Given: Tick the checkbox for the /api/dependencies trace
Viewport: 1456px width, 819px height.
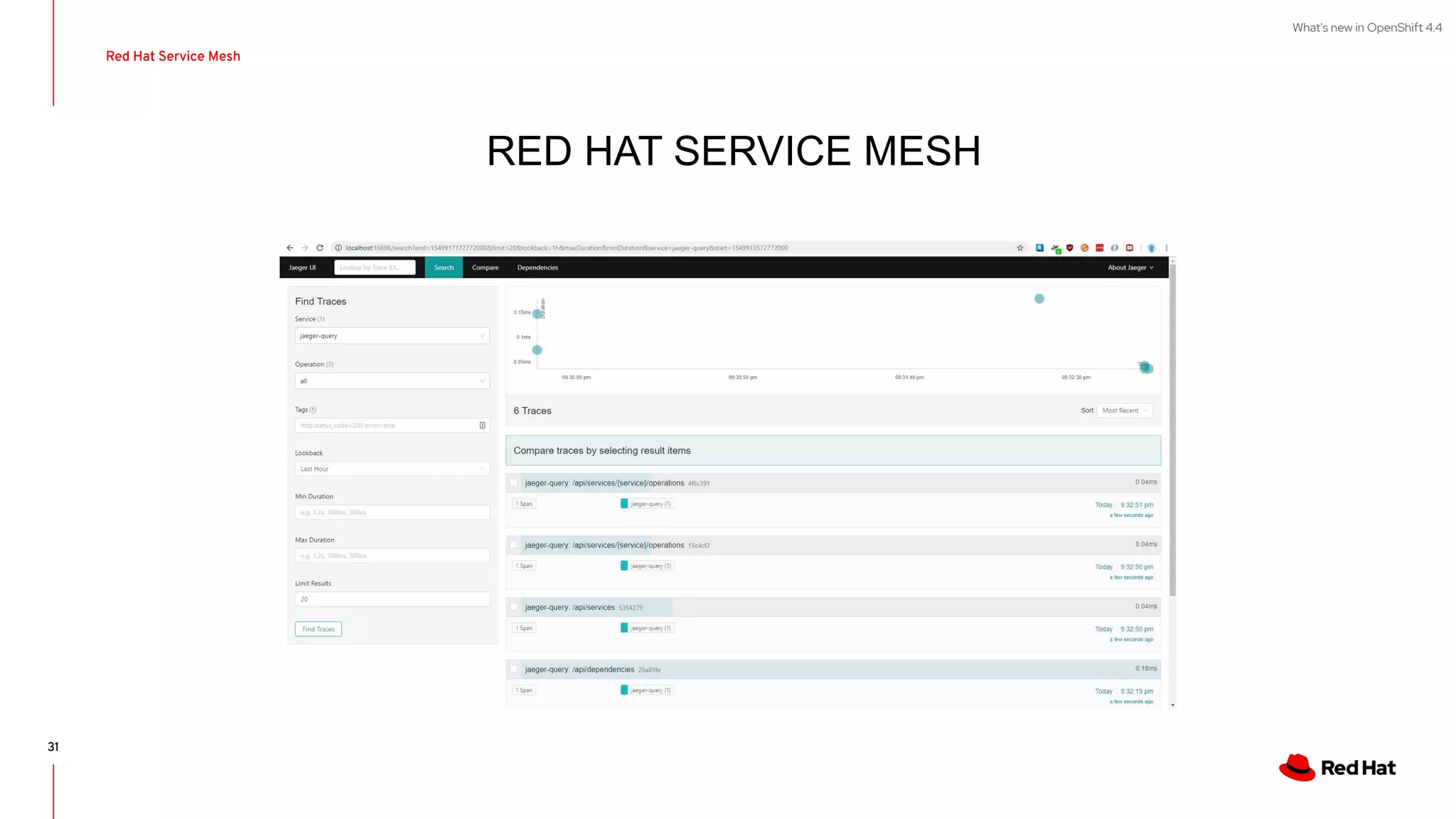Looking at the screenshot, I should click(x=514, y=669).
